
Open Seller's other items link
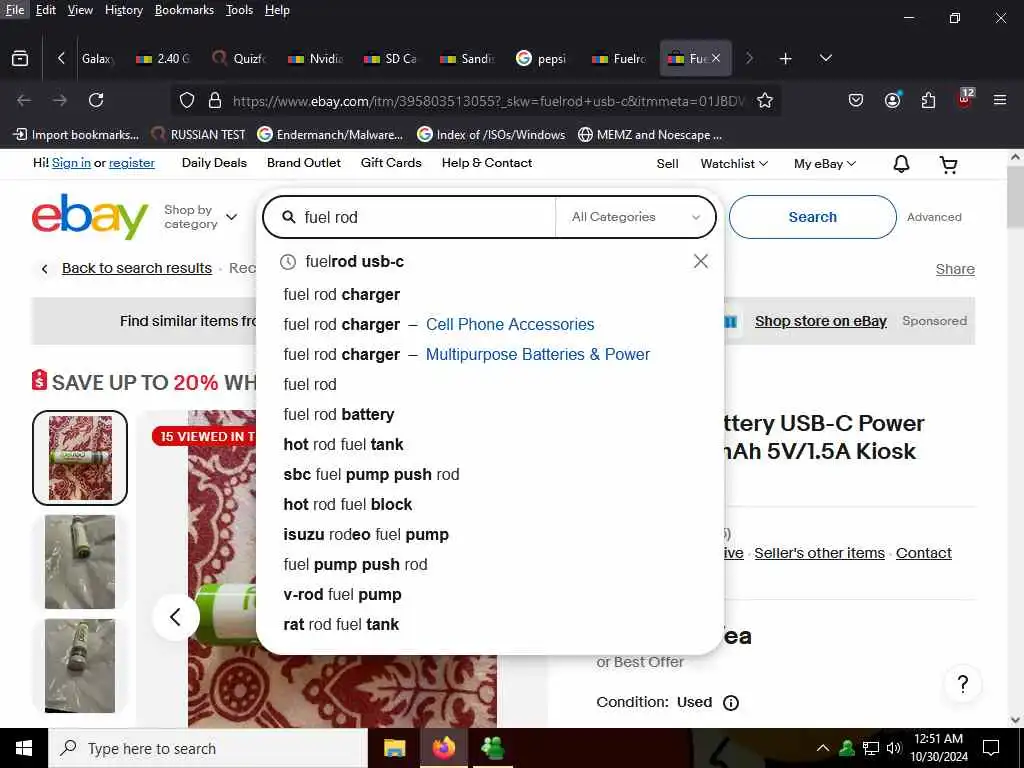tap(820, 553)
